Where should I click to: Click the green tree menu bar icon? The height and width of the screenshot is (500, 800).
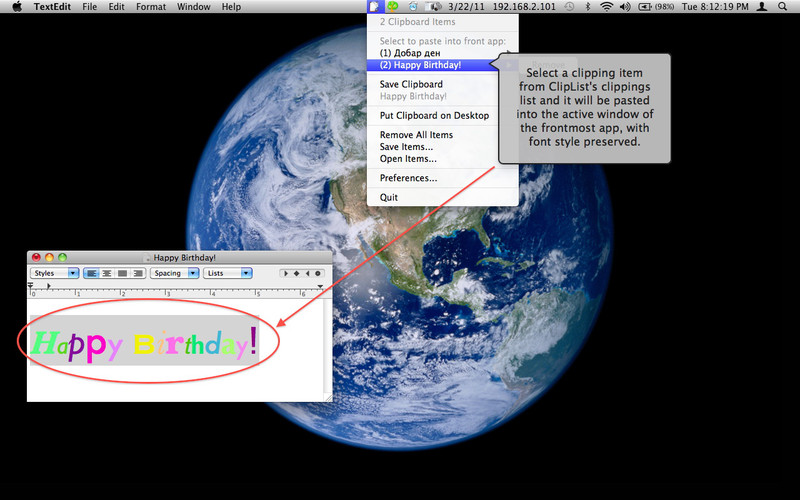[x=392, y=7]
